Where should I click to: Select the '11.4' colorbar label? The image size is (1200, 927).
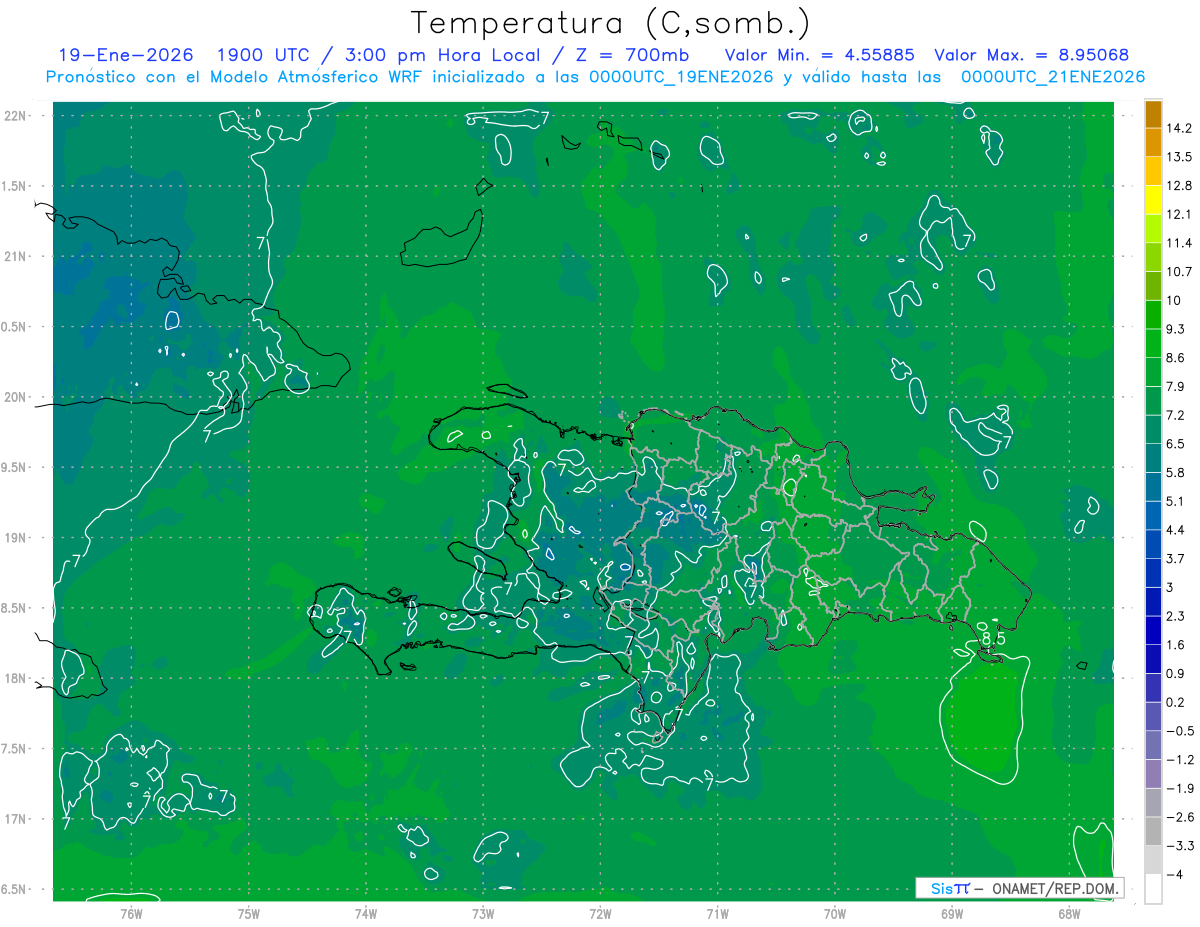point(1179,243)
